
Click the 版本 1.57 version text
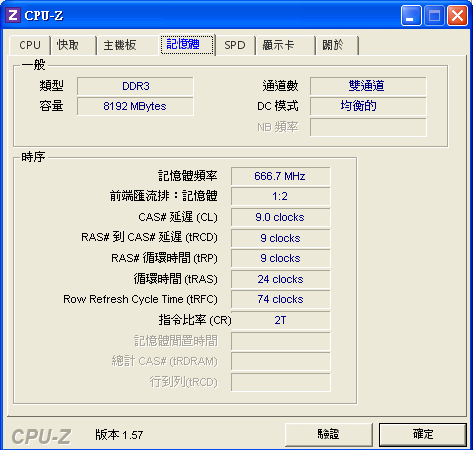119,435
